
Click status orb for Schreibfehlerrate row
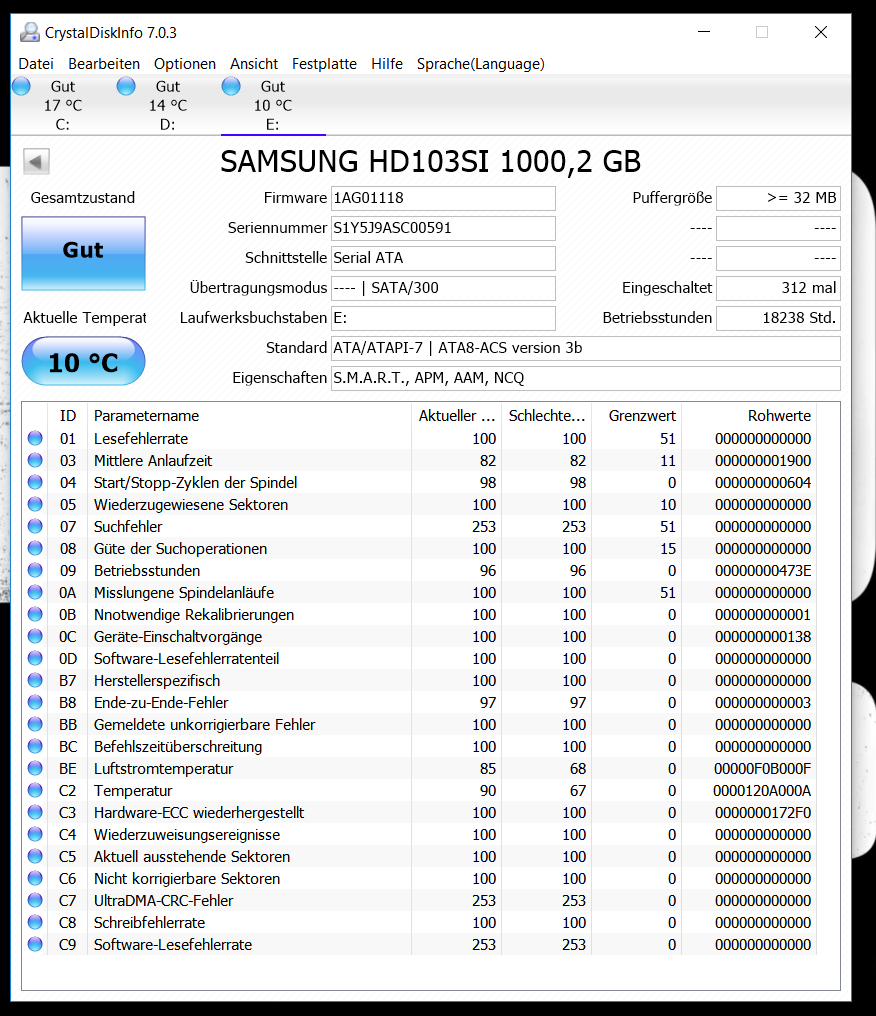click(x=35, y=923)
